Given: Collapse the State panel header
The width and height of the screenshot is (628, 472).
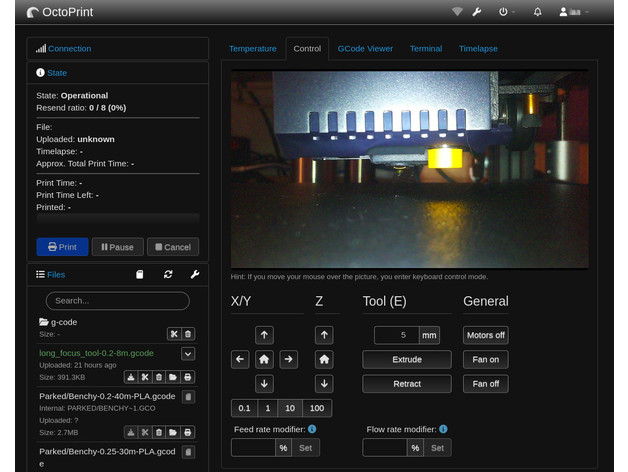Looking at the screenshot, I should point(56,73).
